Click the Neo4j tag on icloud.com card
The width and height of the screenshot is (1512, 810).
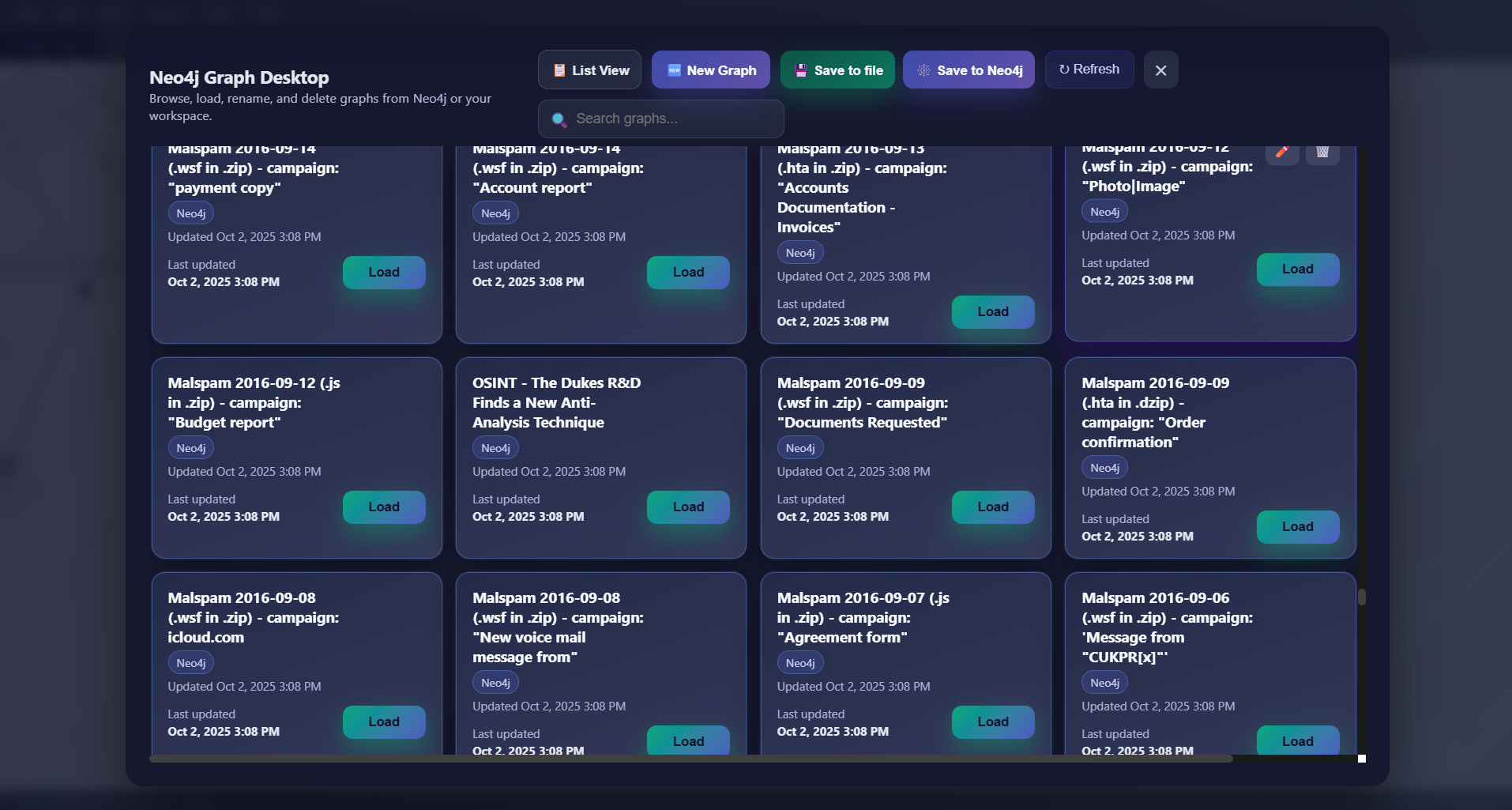click(191, 663)
